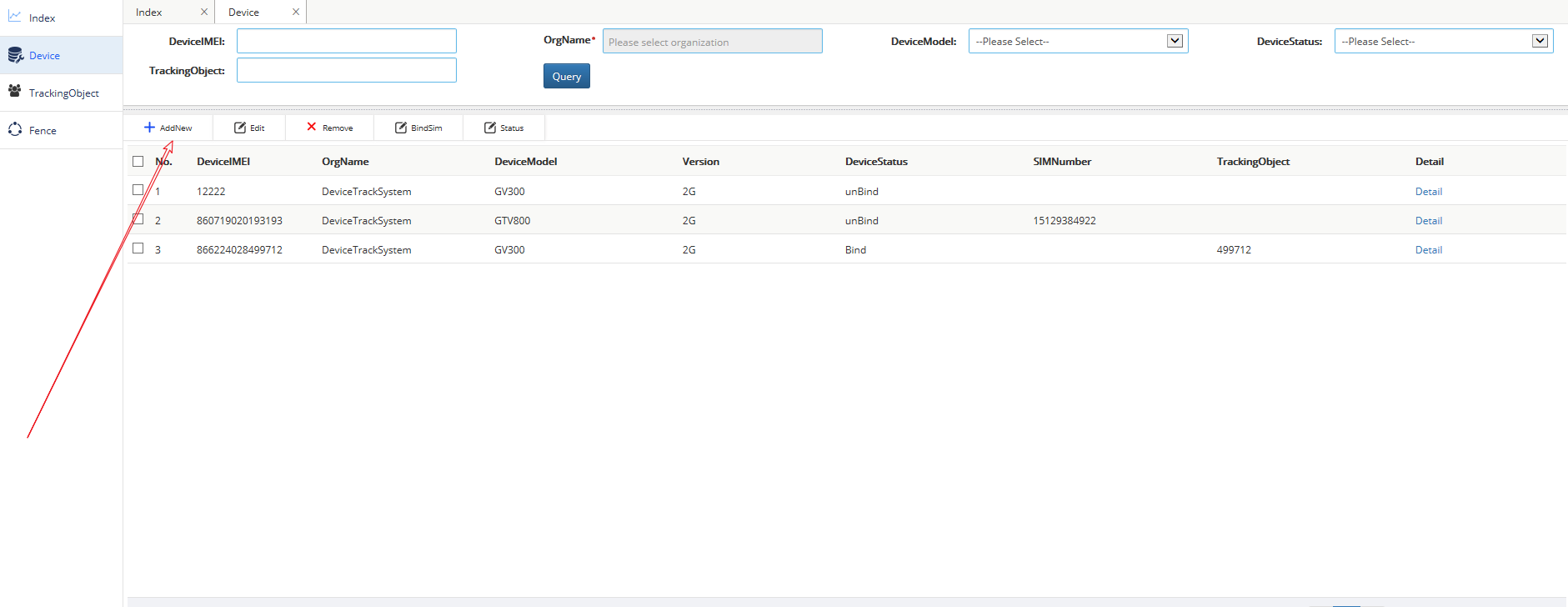Focus the TrackingObject search field
1568x607 pixels.
pyautogui.click(x=346, y=70)
